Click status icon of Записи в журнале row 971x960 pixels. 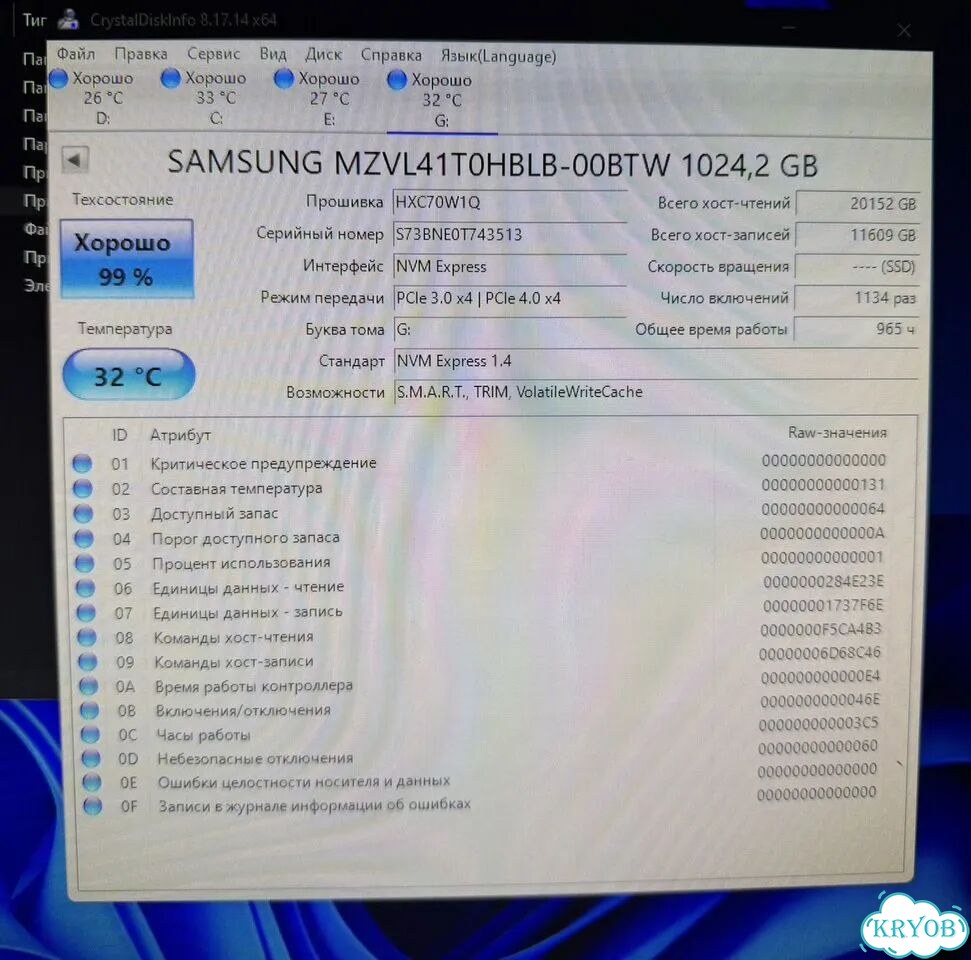coord(92,806)
